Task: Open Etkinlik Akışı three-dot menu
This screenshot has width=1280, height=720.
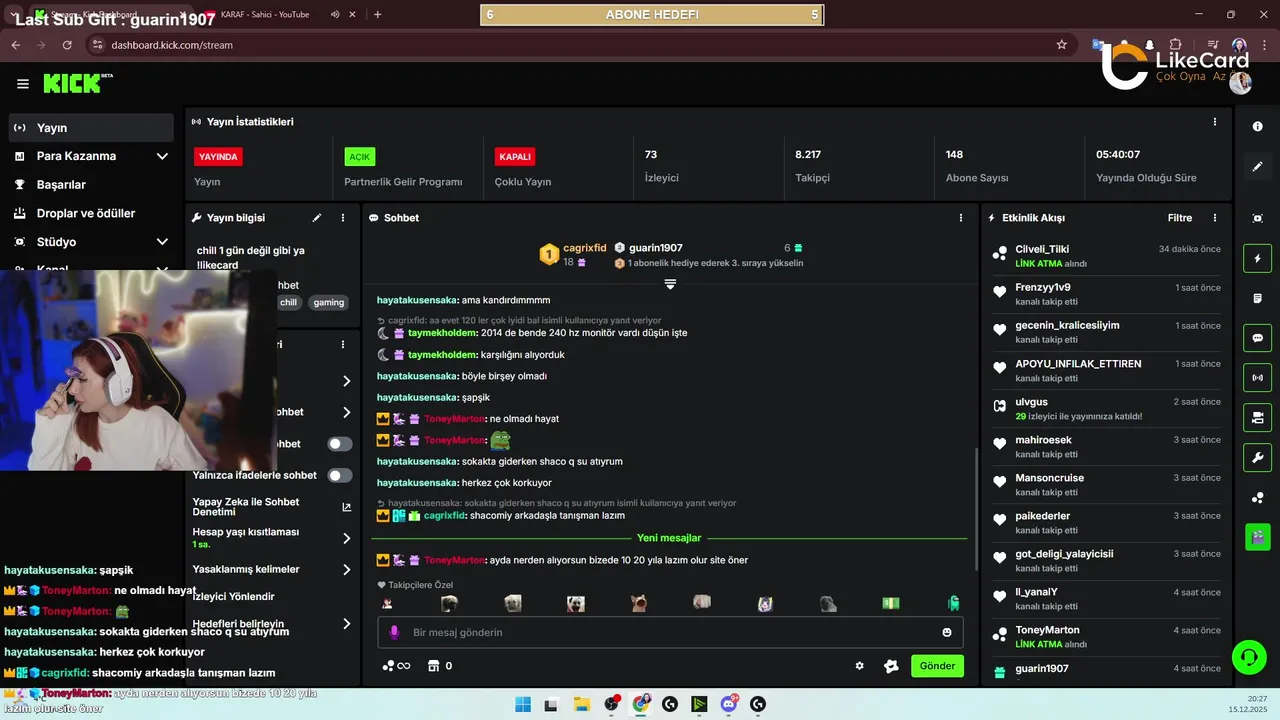Action: coord(1215,218)
